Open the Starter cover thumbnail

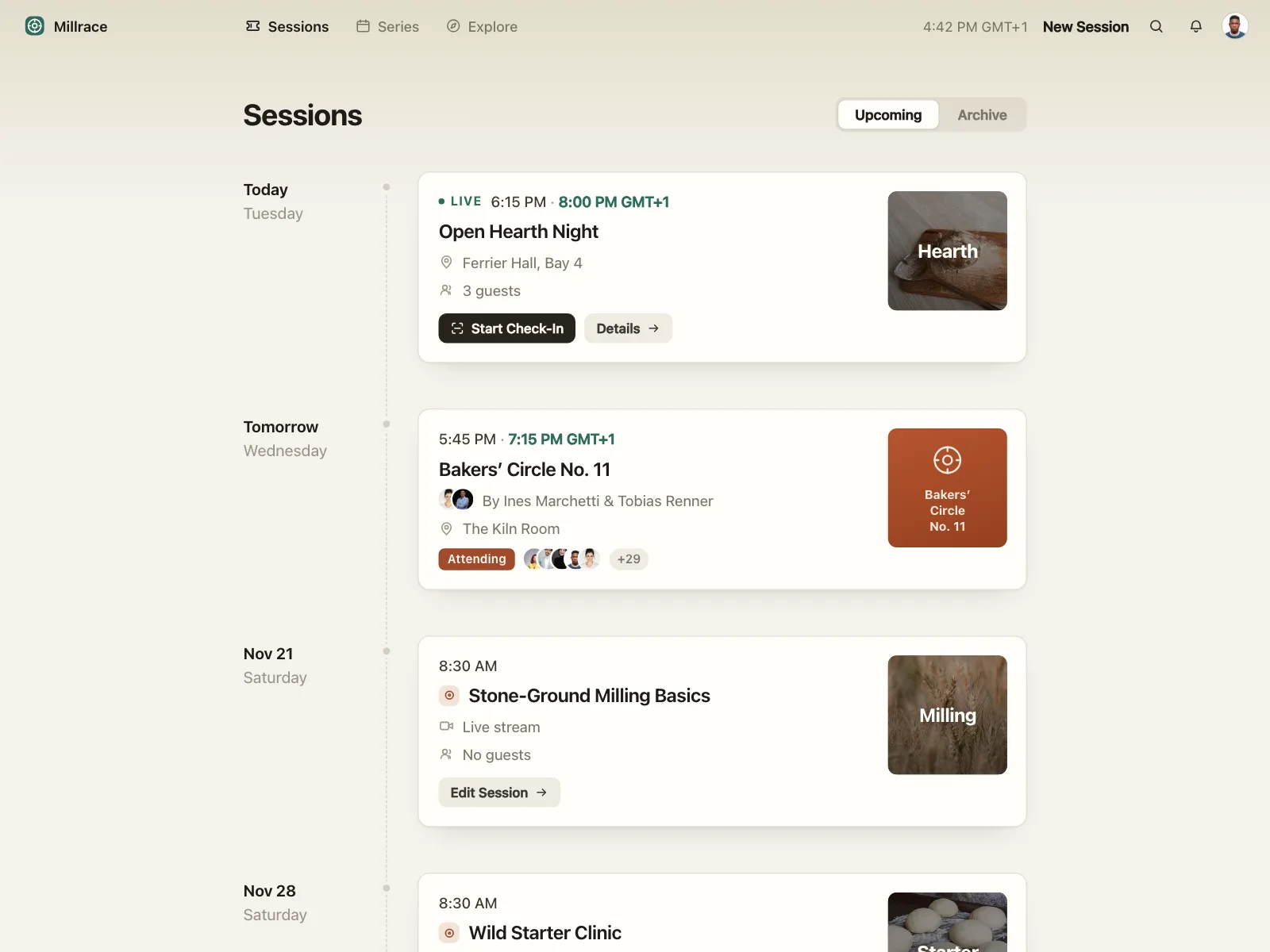[948, 923]
